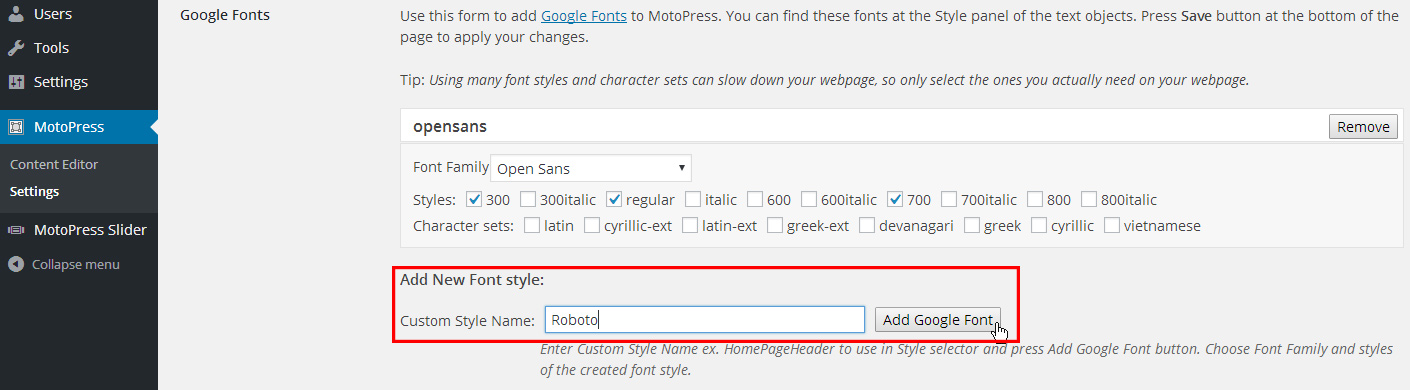Viewport: 1410px width, 390px height.
Task: Enable the greek-ext character set
Action: [x=776, y=225]
